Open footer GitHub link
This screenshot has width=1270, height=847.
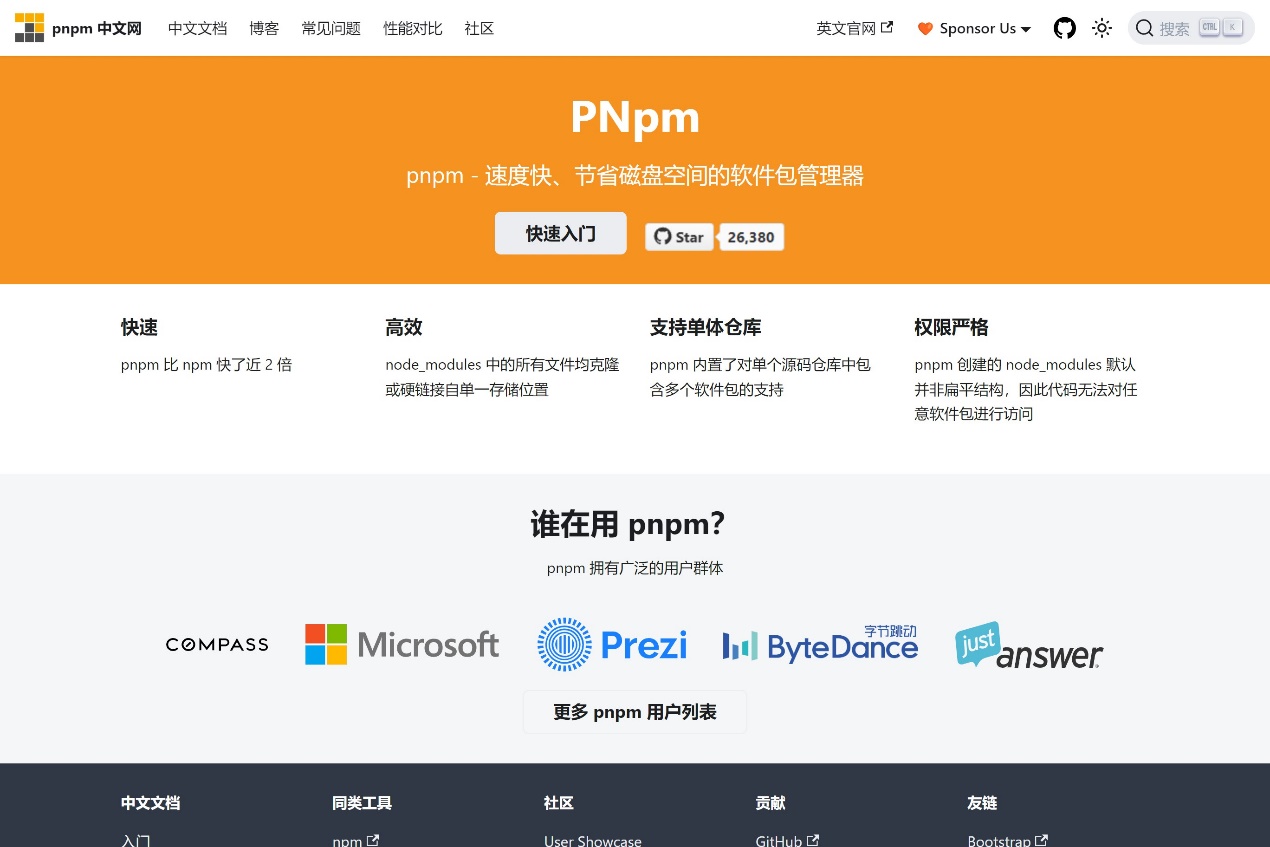pos(787,840)
